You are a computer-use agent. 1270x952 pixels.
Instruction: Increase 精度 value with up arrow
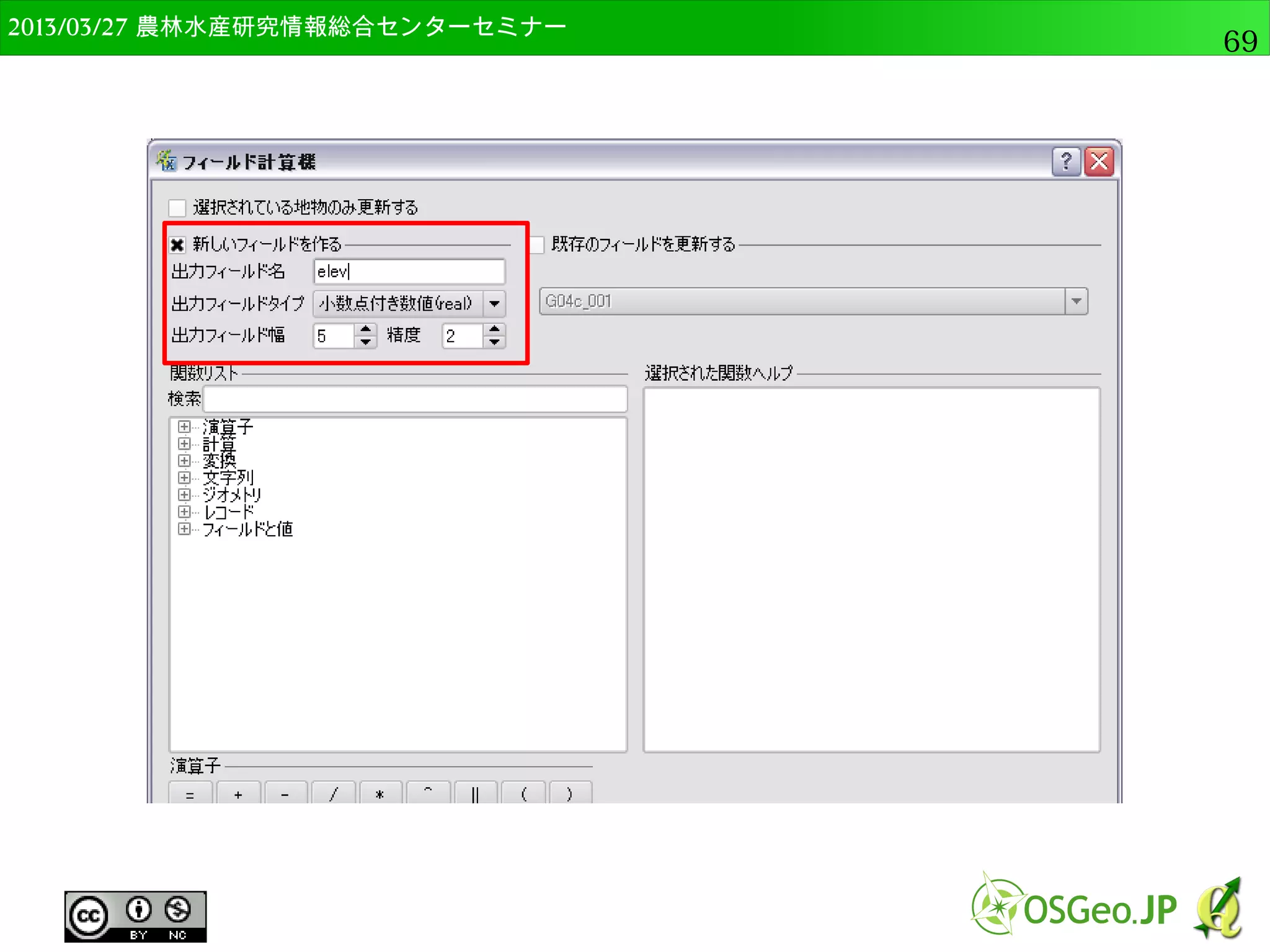click(x=494, y=329)
